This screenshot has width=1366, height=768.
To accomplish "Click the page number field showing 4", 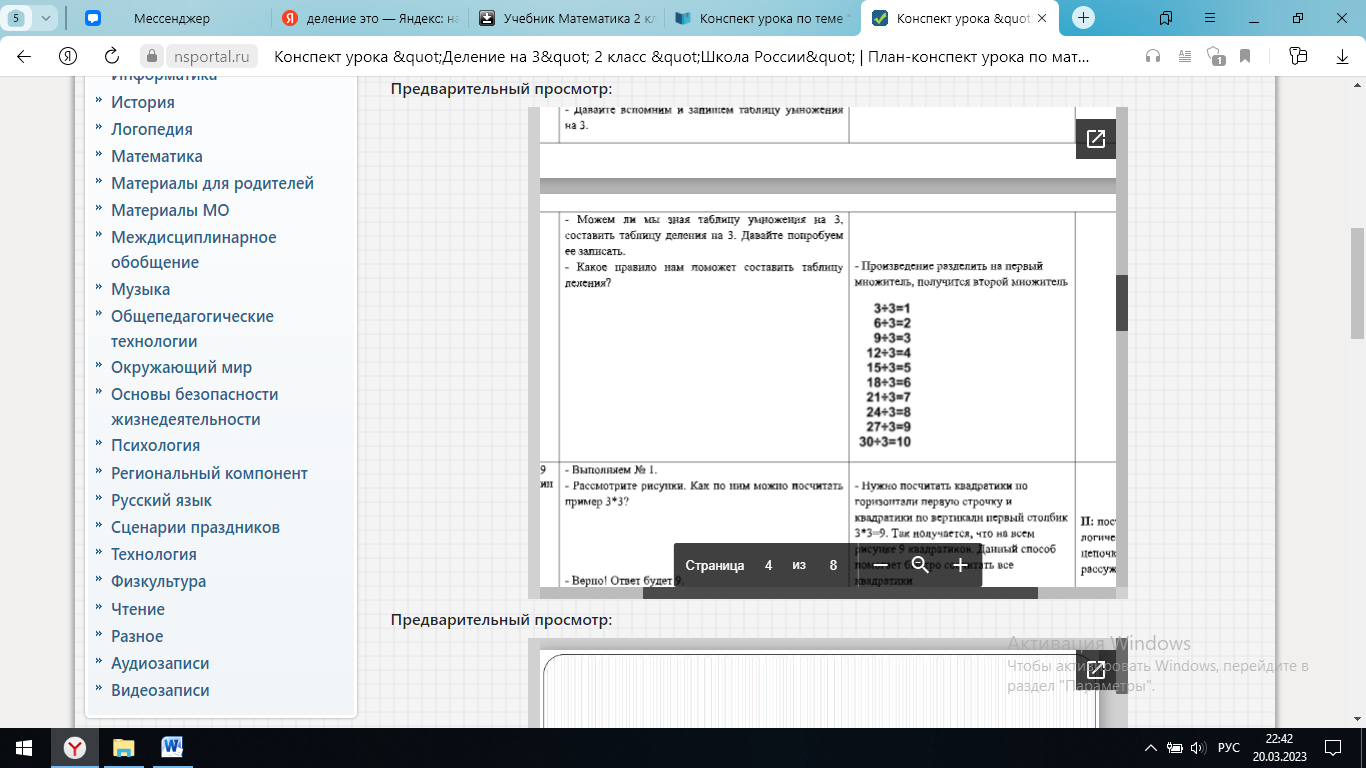I will coord(768,565).
